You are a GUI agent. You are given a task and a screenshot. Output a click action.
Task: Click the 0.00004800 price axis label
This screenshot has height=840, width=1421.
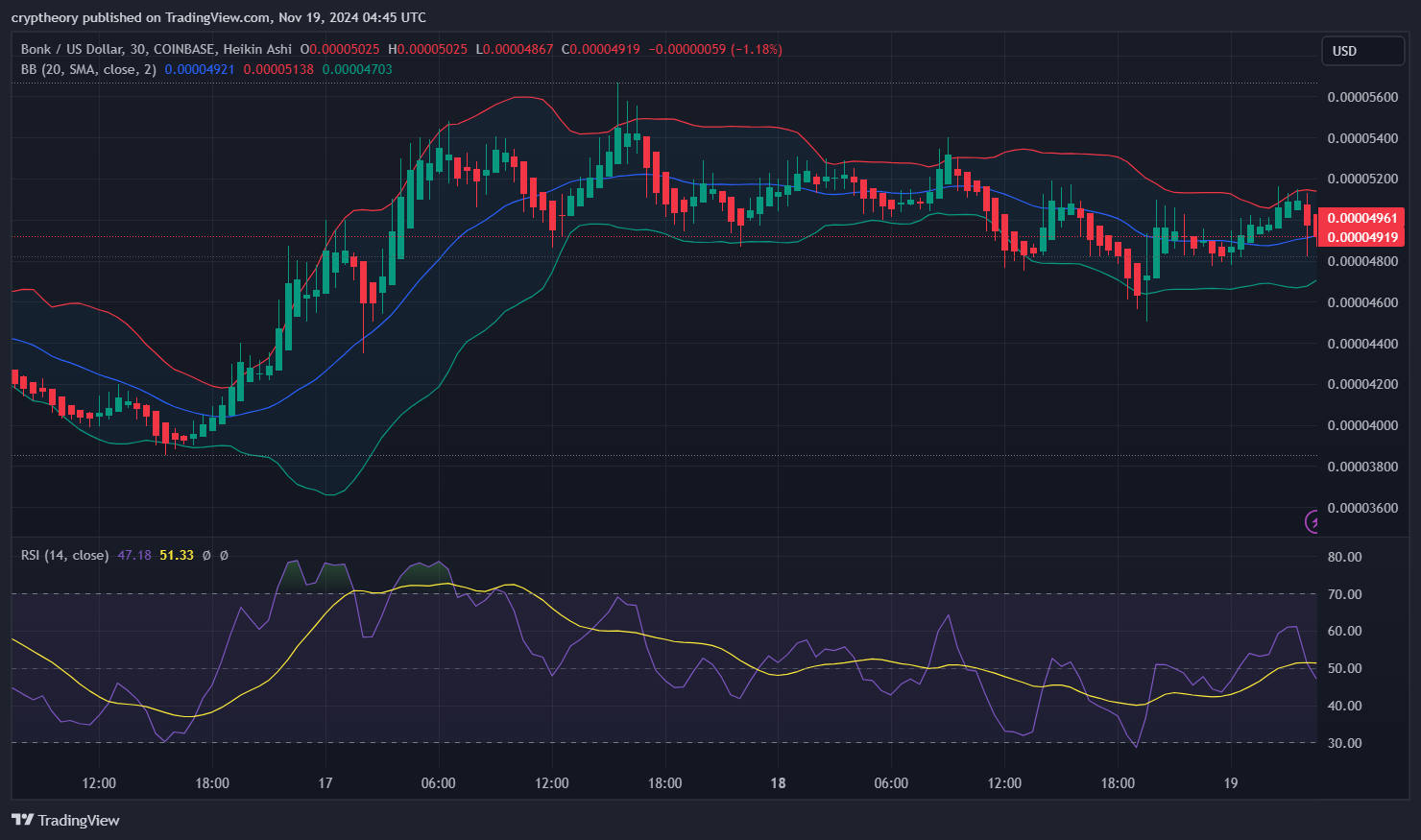tap(1362, 261)
